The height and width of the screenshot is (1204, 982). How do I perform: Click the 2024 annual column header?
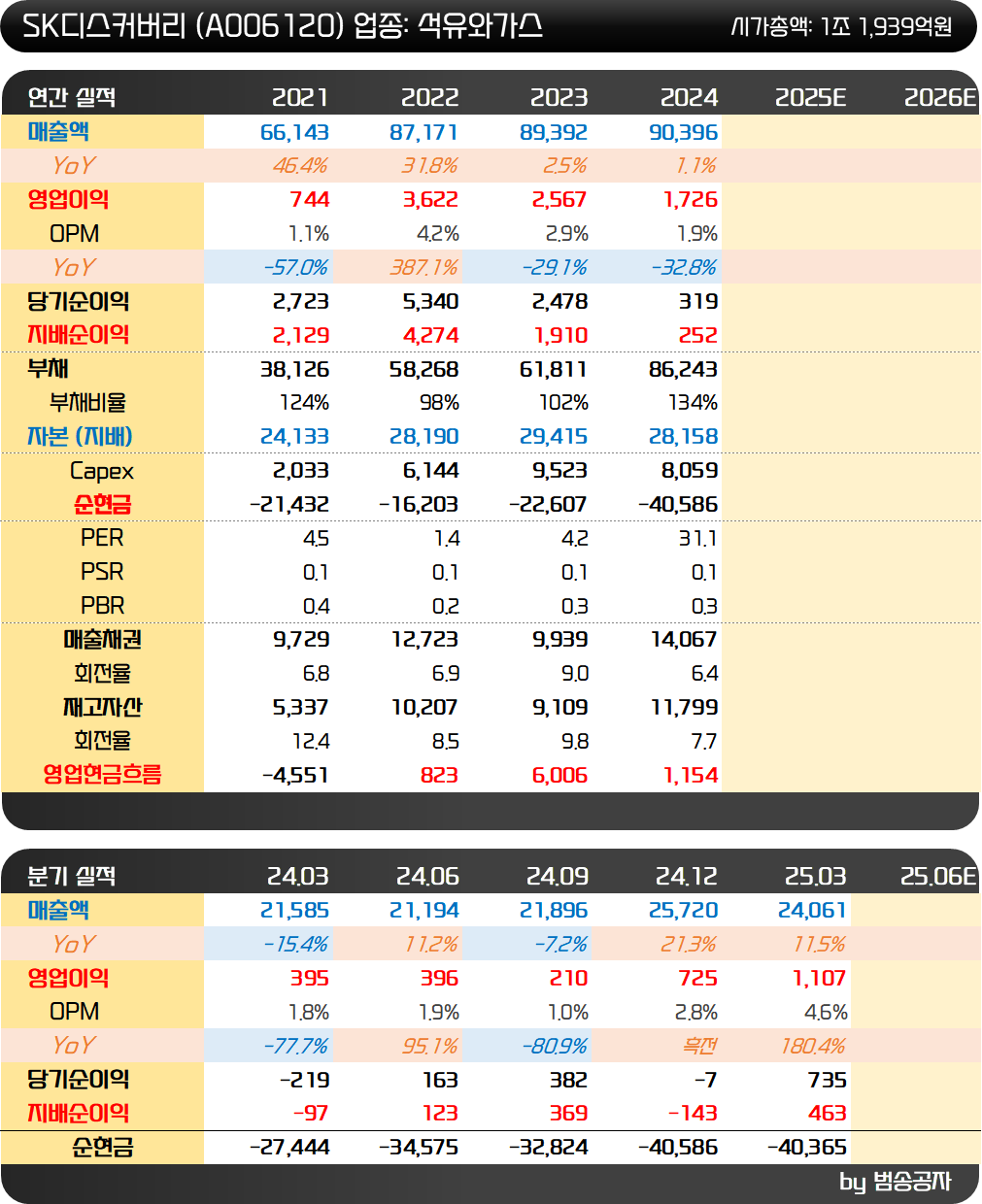[x=689, y=97]
